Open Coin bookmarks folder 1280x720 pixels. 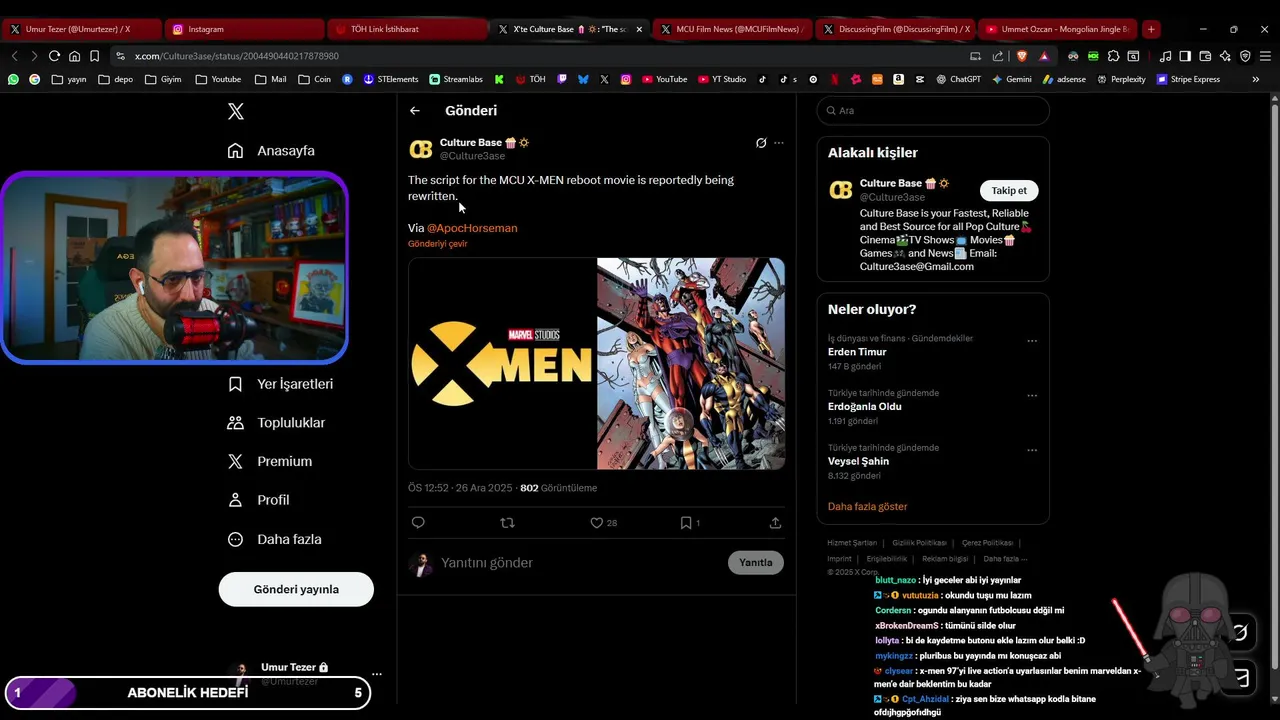coord(314,79)
